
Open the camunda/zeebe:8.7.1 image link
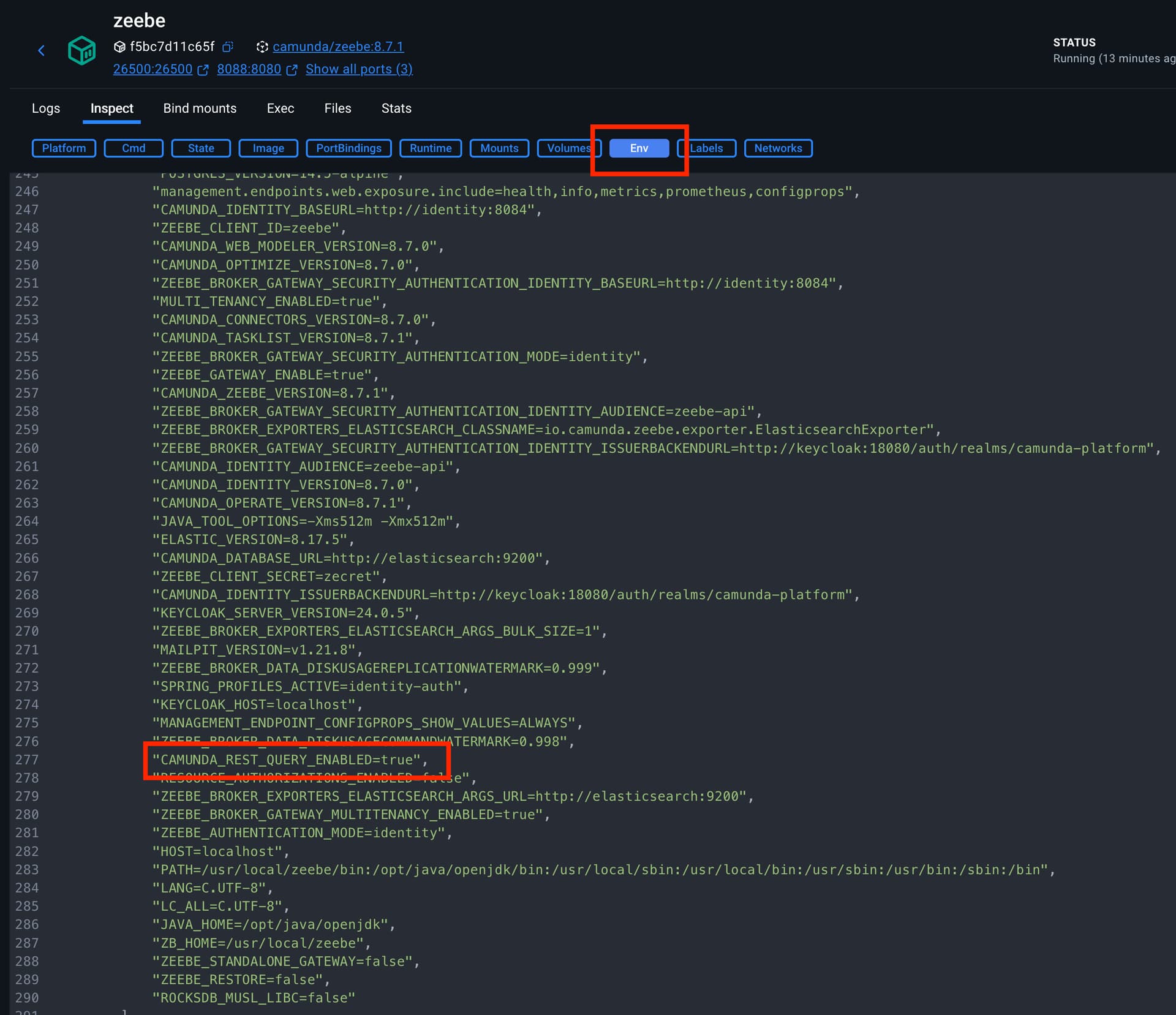click(338, 47)
